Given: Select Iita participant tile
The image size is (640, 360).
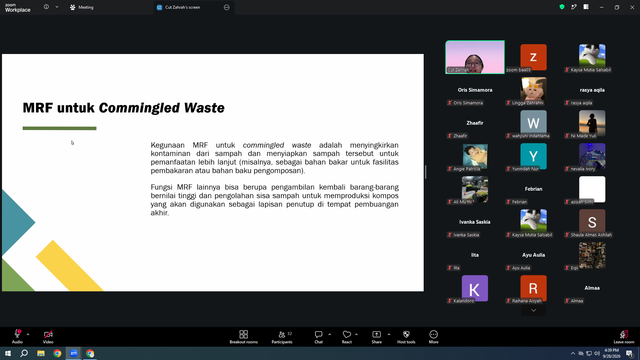Looking at the screenshot, I should tap(475, 255).
